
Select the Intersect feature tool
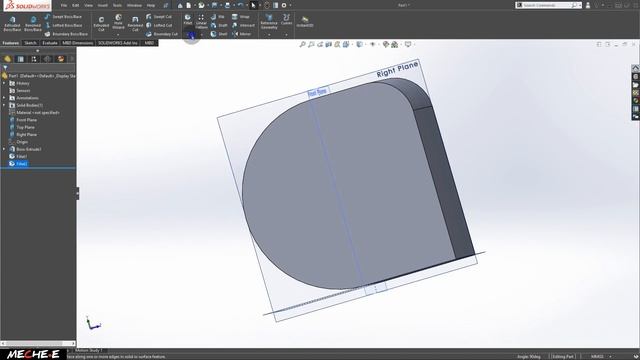(243, 25)
